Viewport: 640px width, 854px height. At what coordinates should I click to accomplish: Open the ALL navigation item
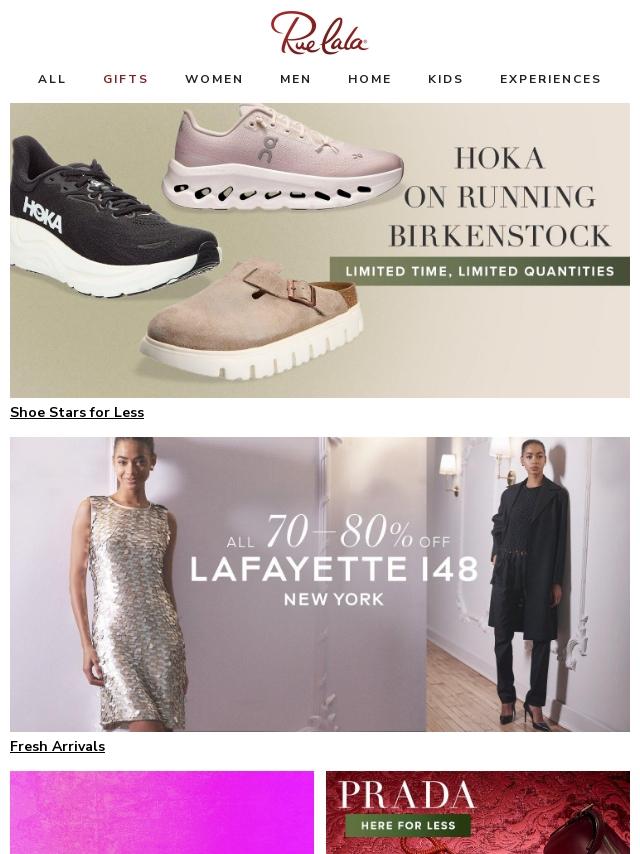52,79
